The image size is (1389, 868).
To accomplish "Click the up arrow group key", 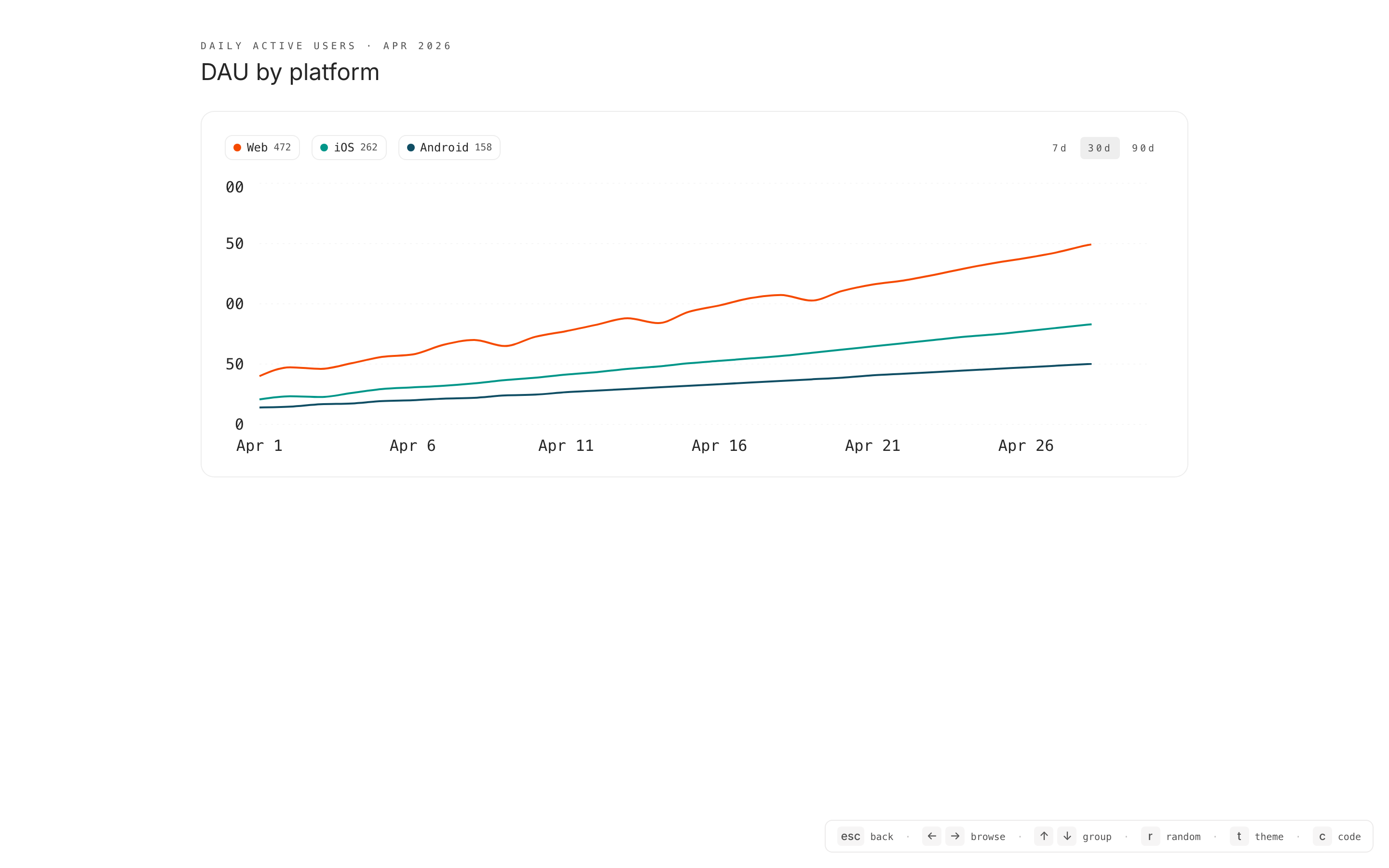I will pos(1044,837).
